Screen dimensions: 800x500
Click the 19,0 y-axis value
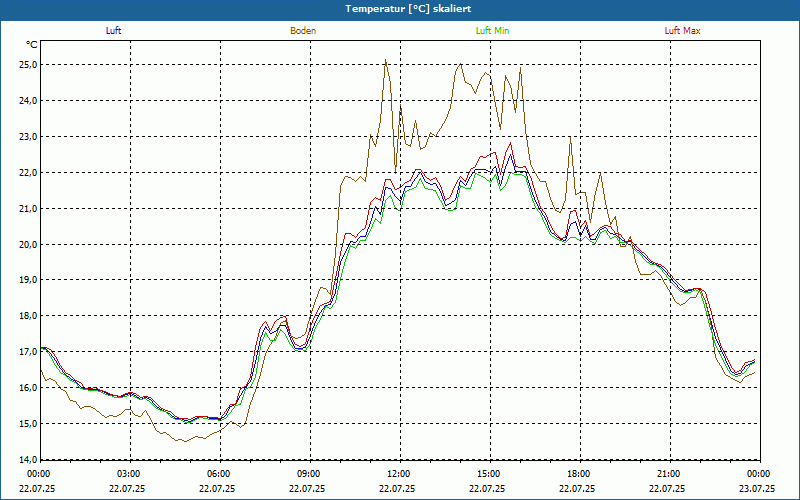(x=29, y=280)
